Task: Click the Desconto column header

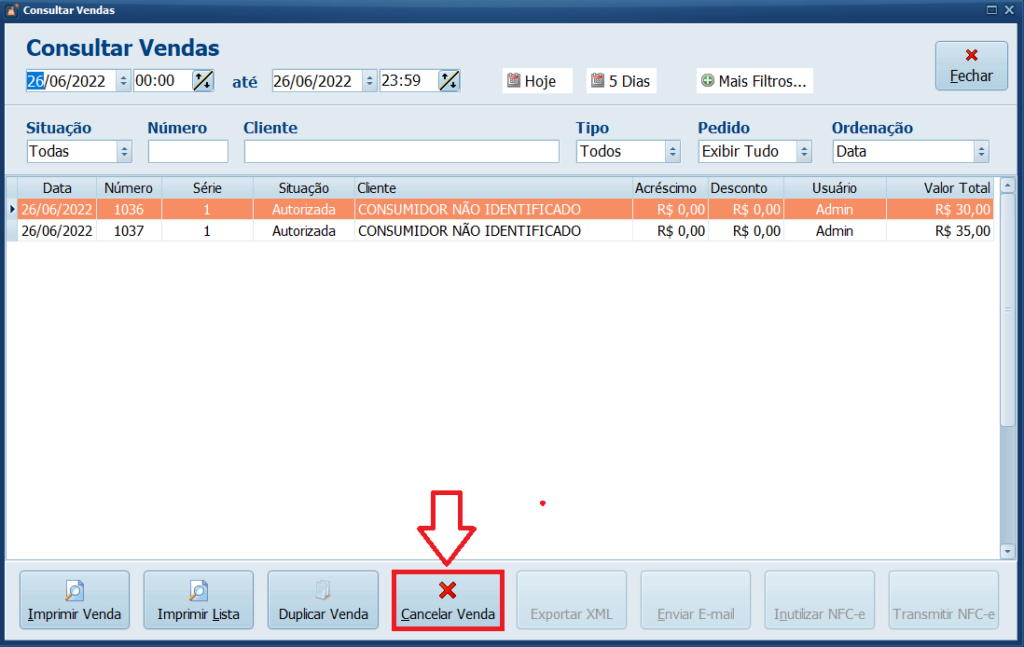Action: [746, 188]
